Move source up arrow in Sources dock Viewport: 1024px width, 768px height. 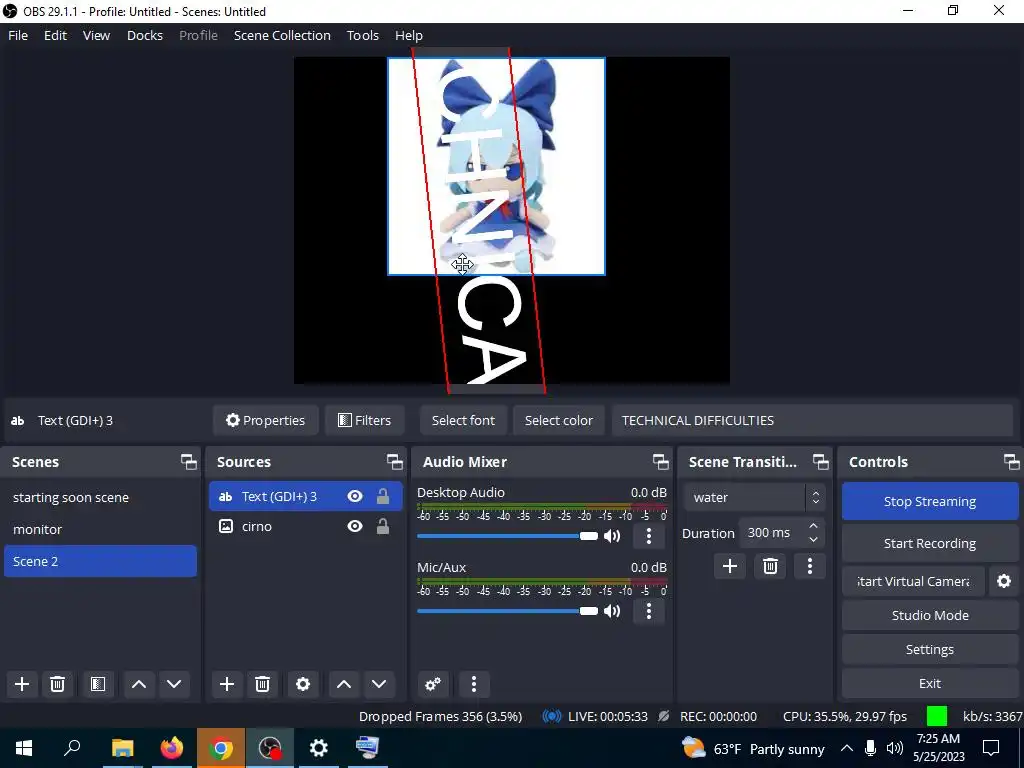(344, 684)
